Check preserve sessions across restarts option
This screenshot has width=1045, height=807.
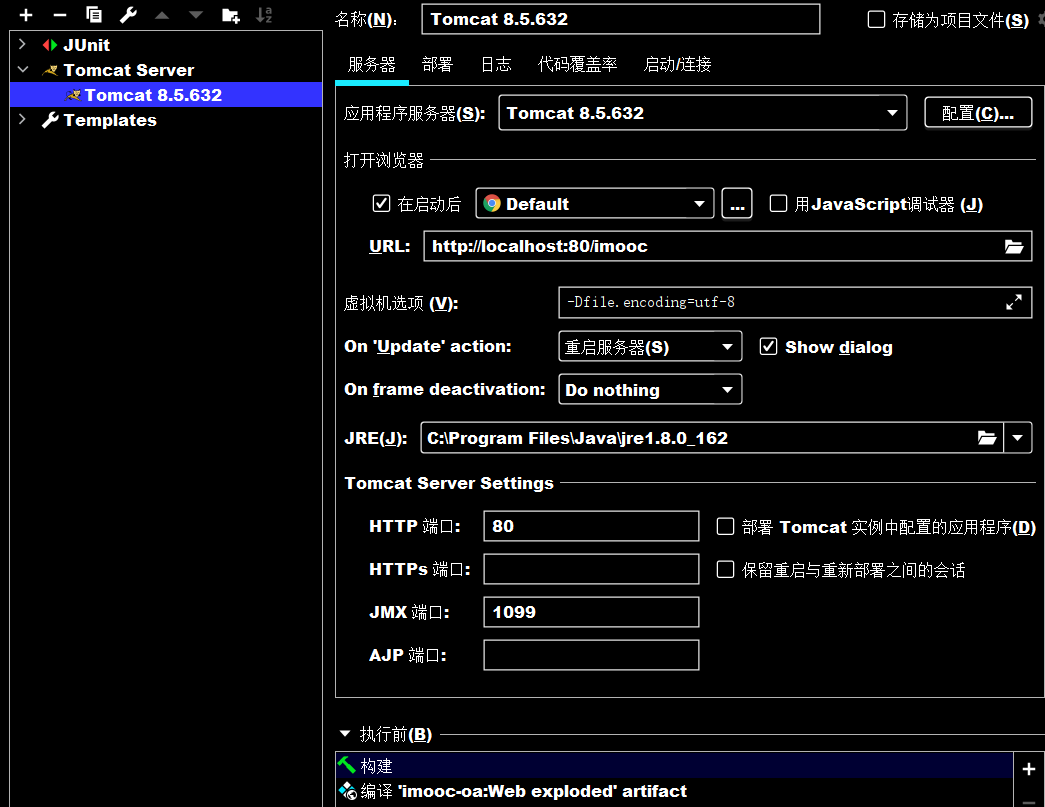point(725,570)
